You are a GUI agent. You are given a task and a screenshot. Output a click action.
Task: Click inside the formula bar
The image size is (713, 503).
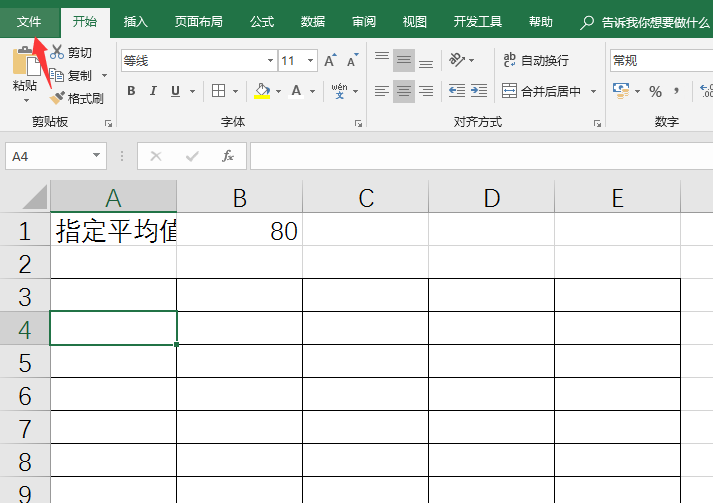482,156
